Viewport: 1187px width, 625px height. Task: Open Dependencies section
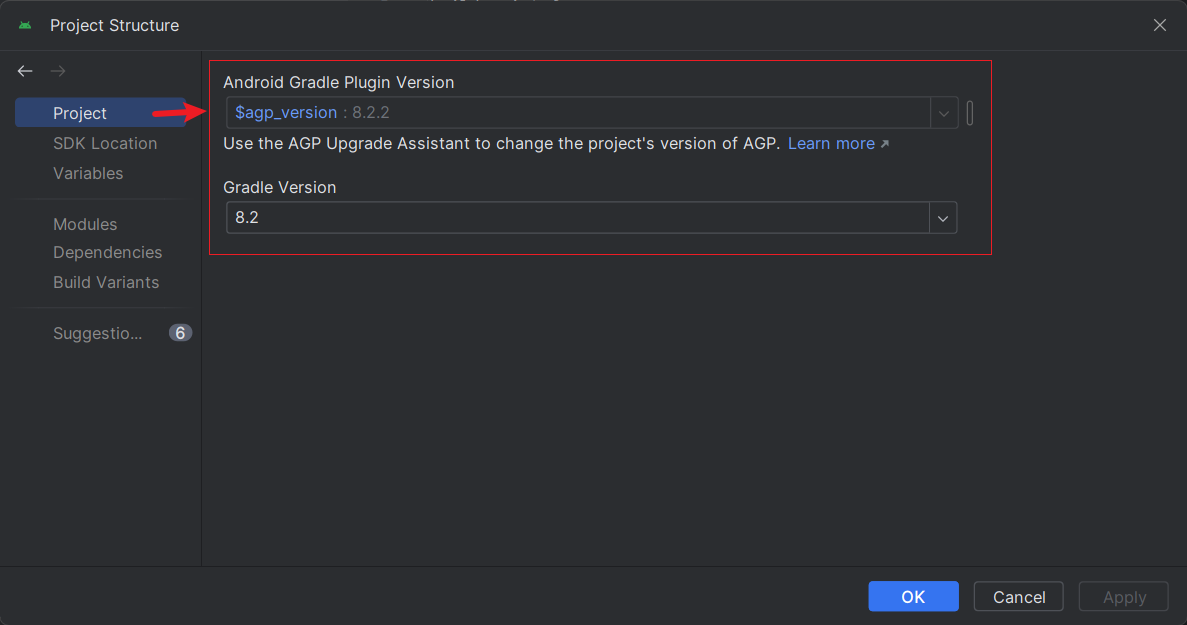pos(107,252)
